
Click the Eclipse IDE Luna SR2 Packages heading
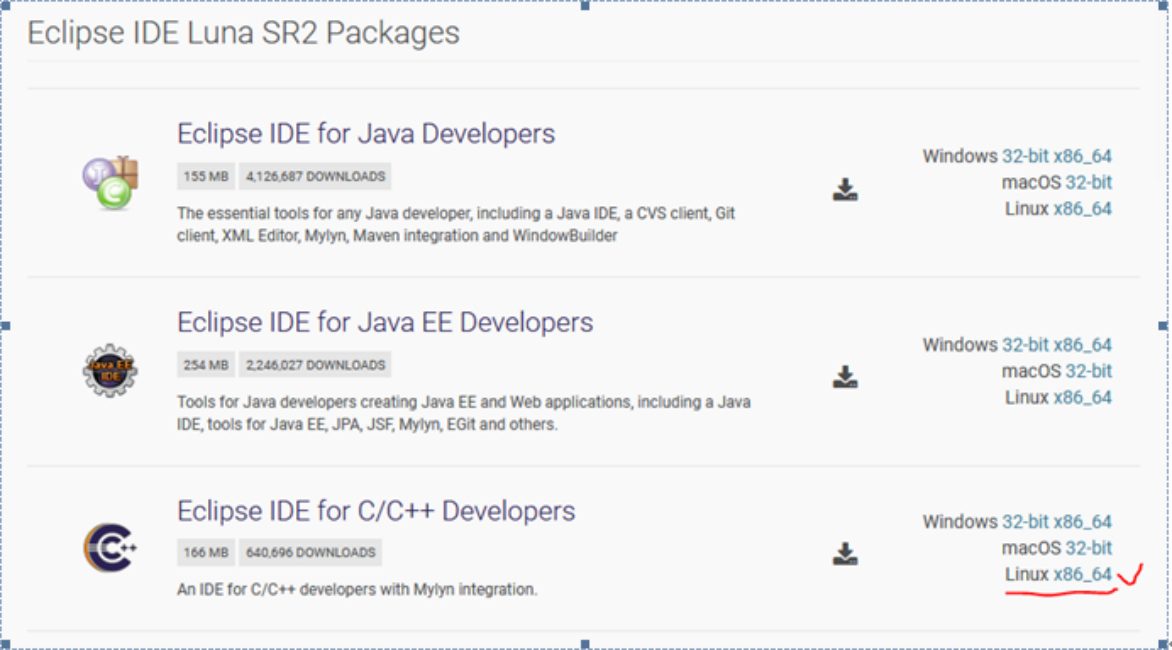(x=244, y=33)
